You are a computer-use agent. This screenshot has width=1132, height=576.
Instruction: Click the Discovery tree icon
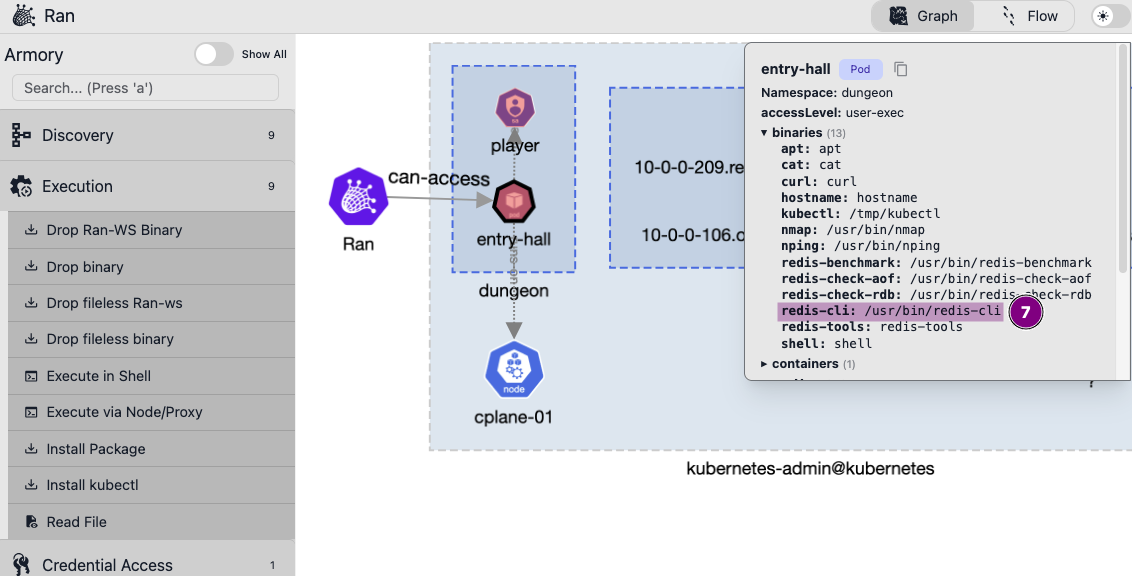(x=21, y=135)
